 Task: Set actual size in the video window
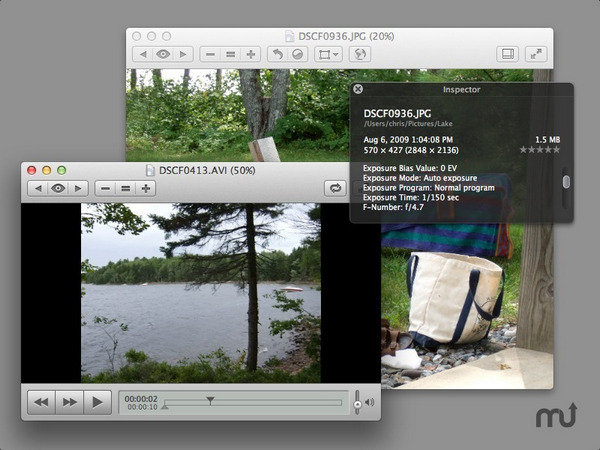pyautogui.click(x=126, y=188)
